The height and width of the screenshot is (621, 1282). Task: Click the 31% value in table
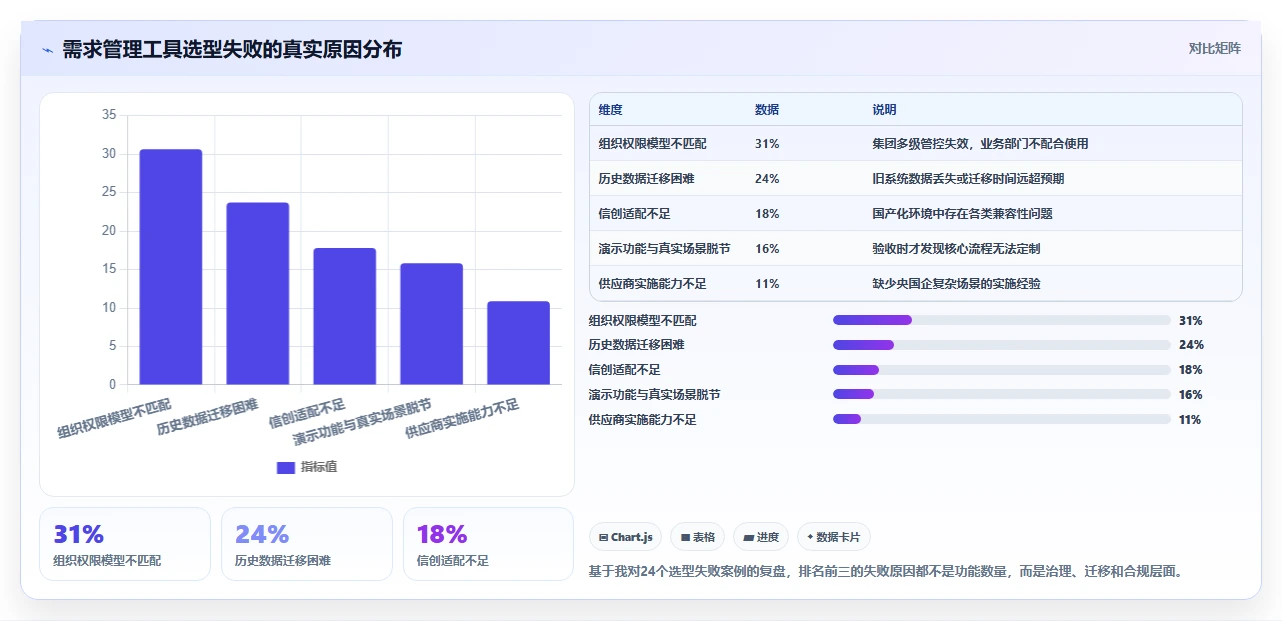(x=767, y=144)
